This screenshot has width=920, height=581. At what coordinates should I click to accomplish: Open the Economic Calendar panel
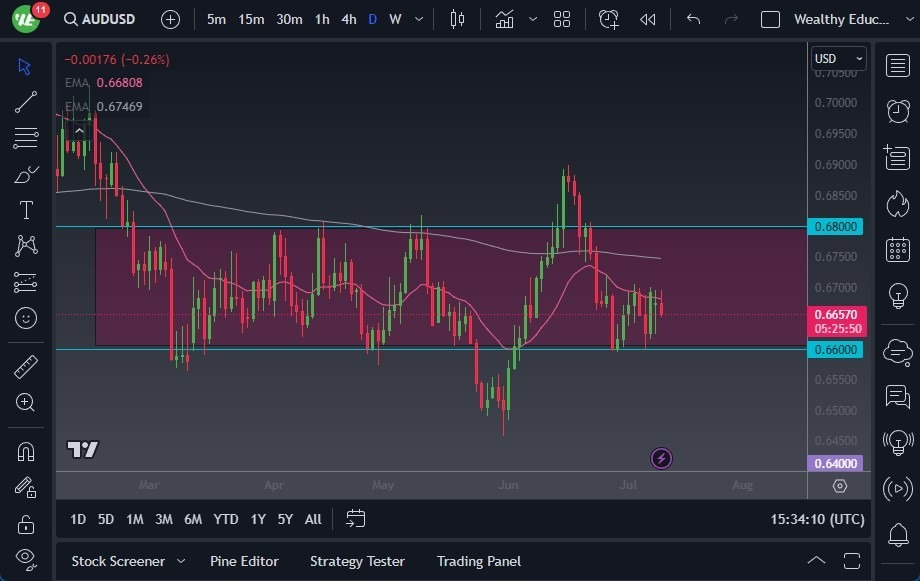[x=897, y=248]
